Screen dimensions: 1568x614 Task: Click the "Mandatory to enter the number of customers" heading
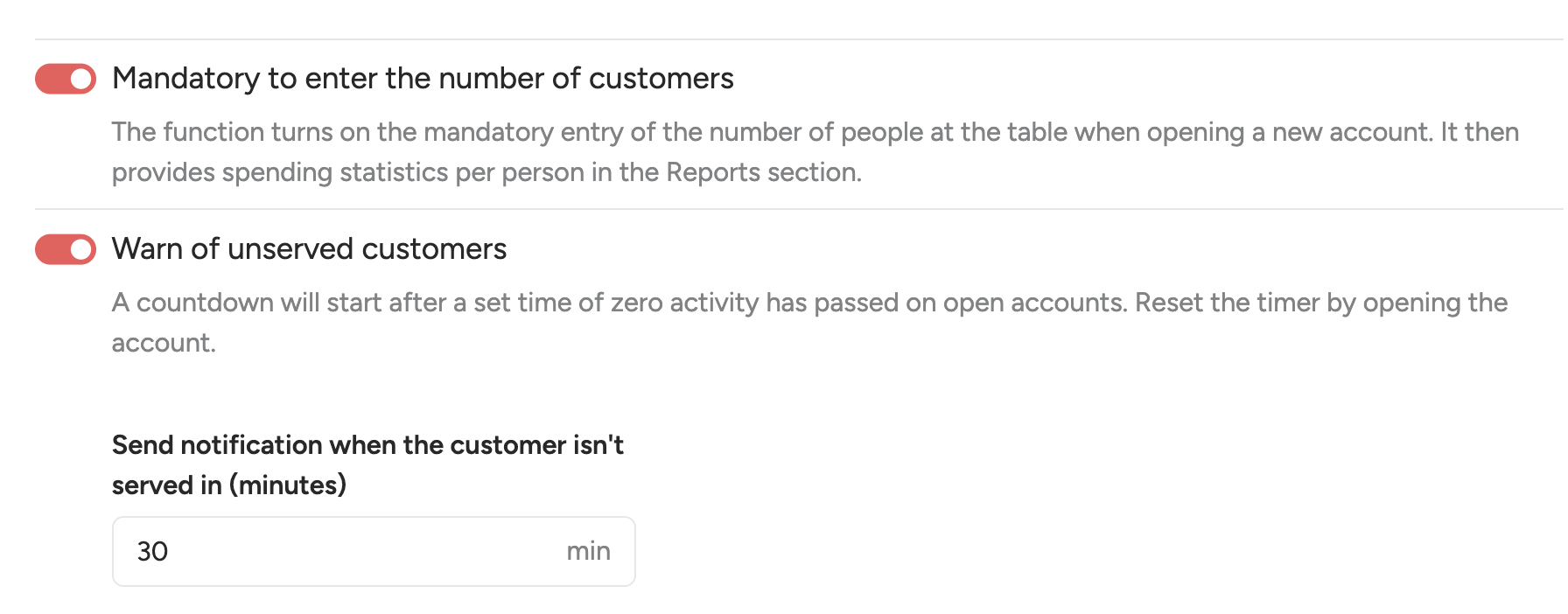point(423,79)
